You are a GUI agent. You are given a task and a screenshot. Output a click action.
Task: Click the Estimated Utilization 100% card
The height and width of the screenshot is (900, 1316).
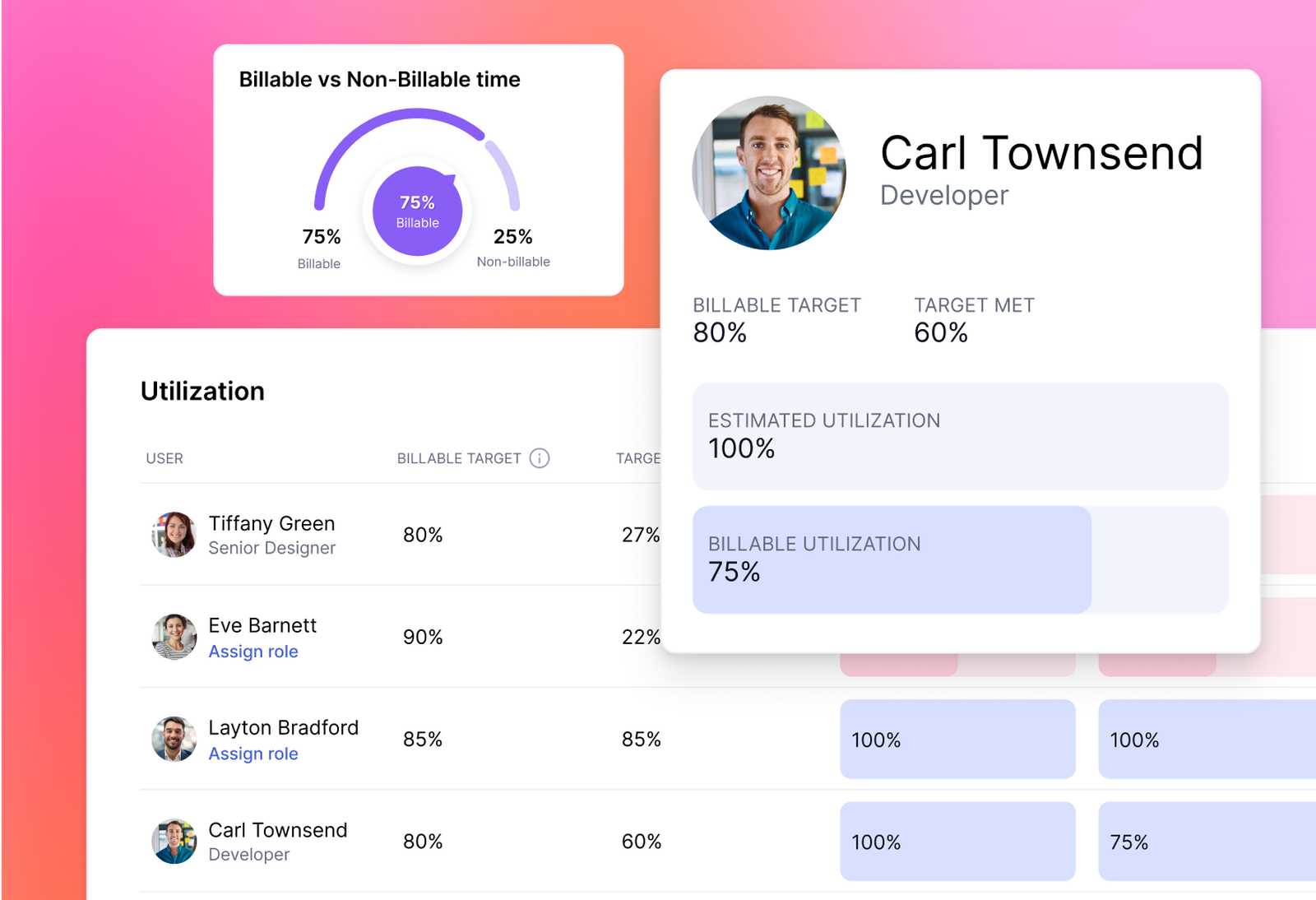point(960,436)
